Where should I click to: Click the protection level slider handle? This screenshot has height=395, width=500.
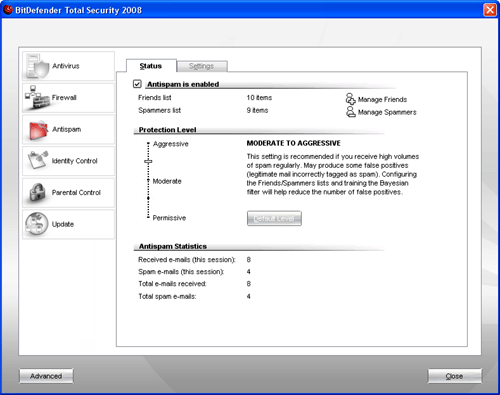(148, 161)
